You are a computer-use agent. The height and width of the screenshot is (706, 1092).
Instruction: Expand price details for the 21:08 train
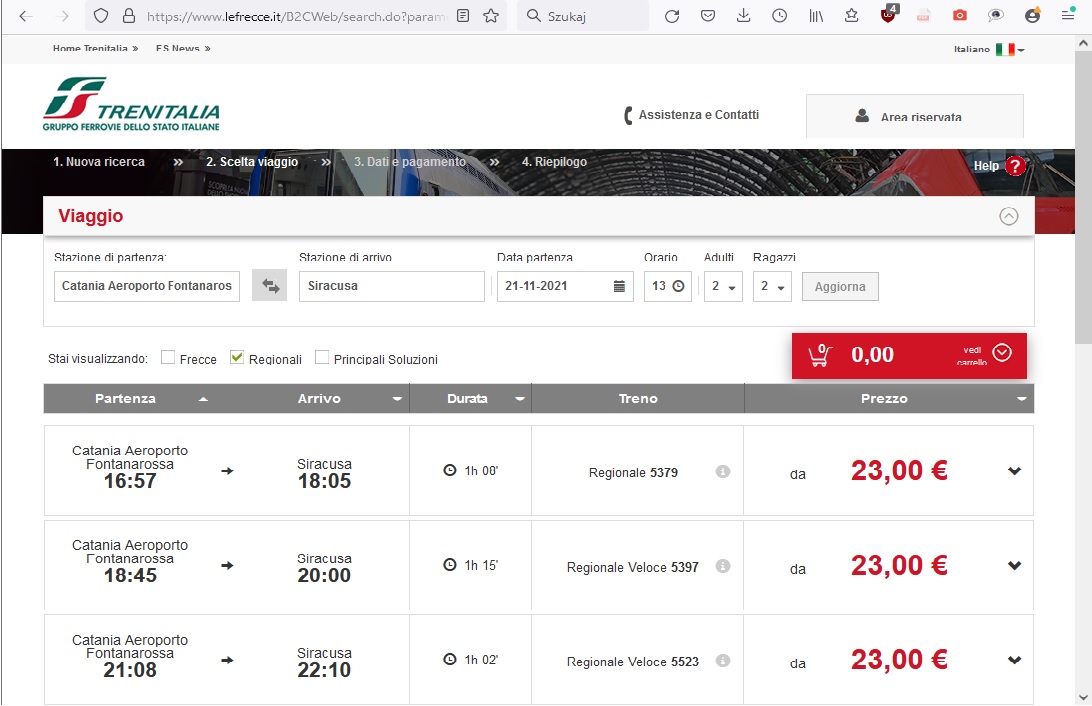point(1014,660)
